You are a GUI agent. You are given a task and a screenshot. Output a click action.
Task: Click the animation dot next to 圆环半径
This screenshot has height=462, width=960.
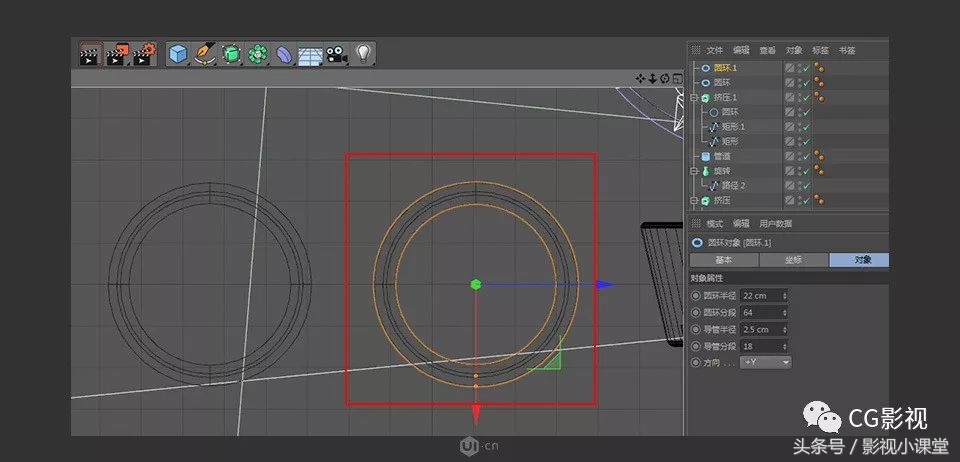(696, 296)
